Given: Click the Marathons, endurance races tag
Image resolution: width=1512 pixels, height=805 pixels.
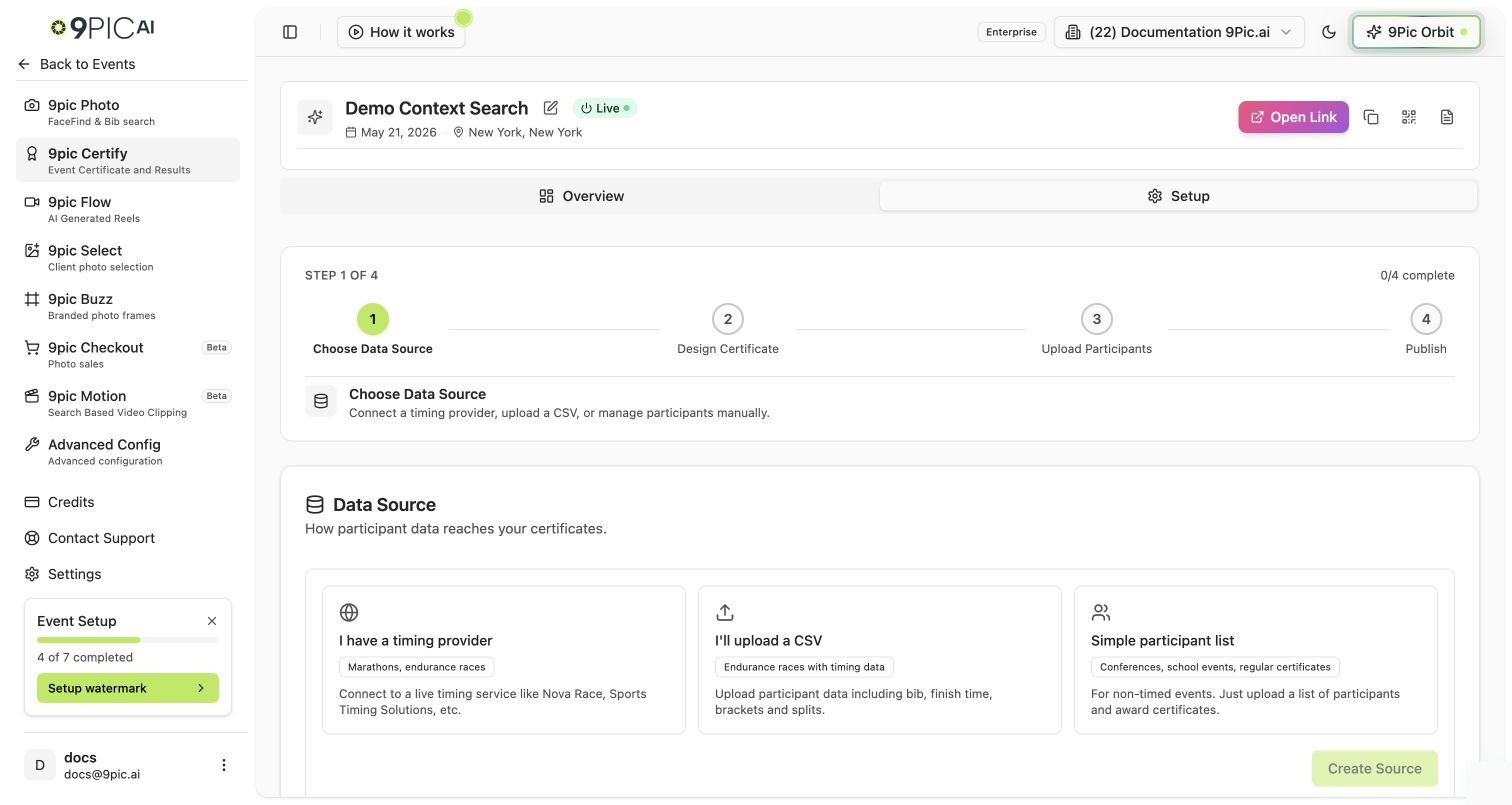Looking at the screenshot, I should click(x=417, y=667).
